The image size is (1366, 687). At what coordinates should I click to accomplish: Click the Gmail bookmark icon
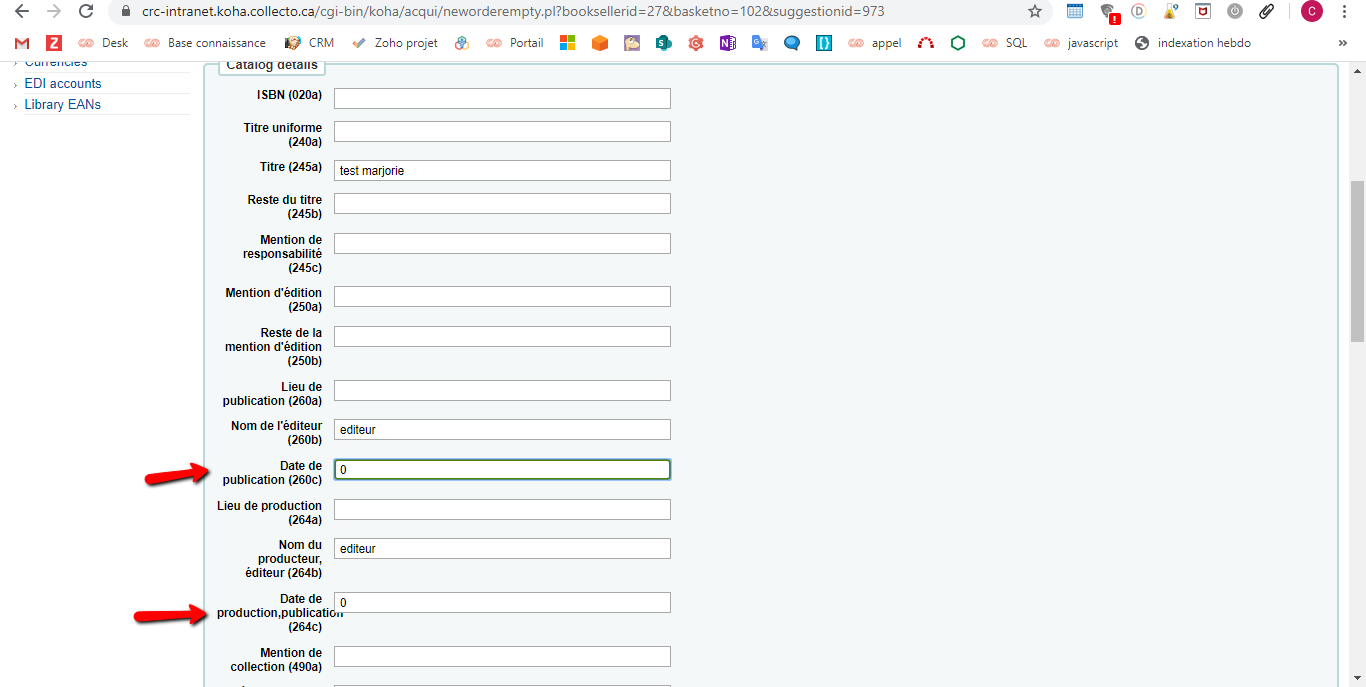pos(22,43)
